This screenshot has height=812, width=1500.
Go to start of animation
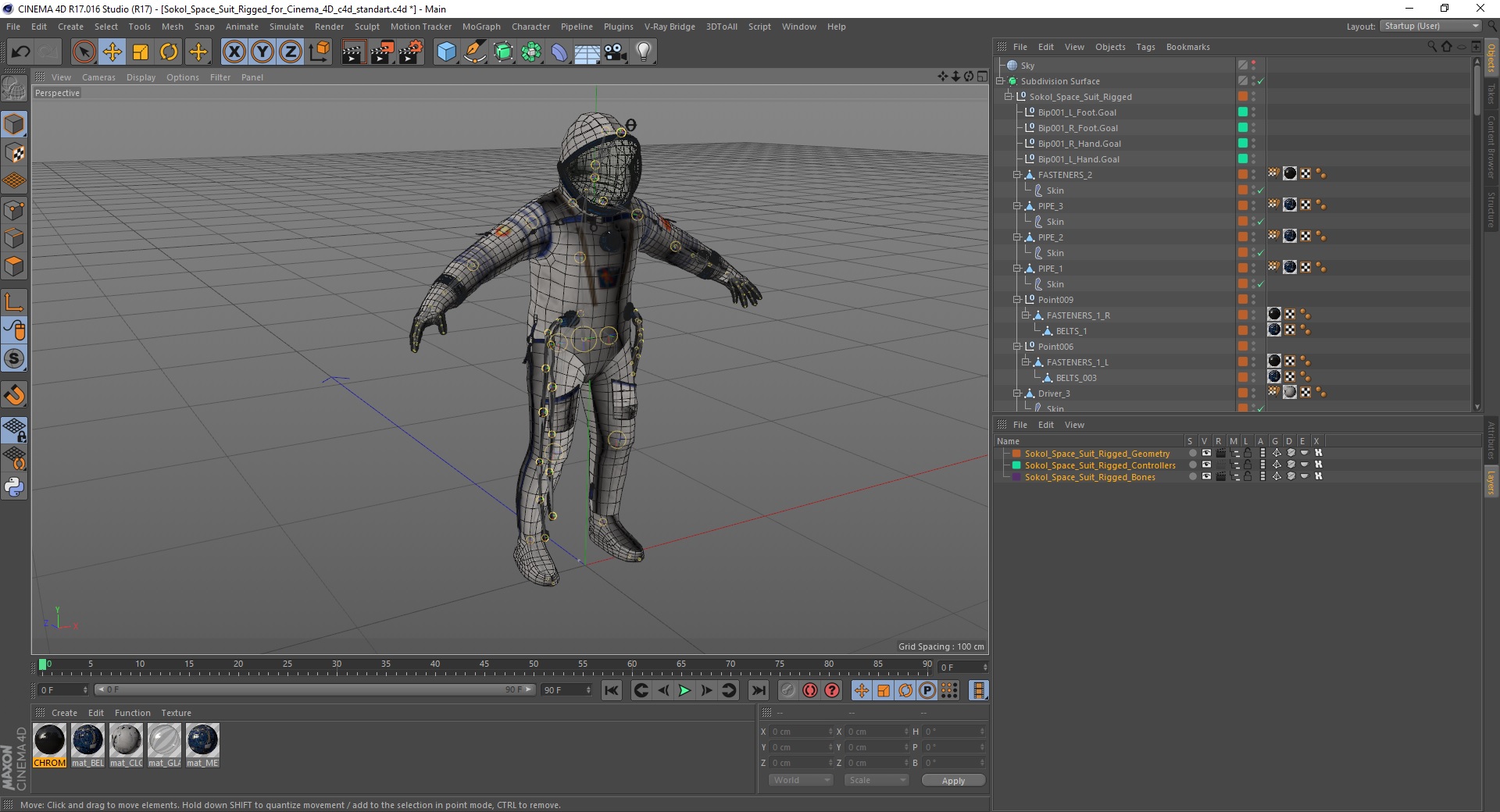(x=612, y=690)
